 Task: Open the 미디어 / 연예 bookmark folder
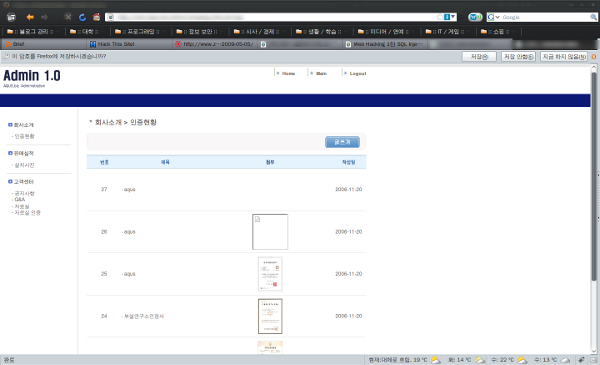(385, 31)
